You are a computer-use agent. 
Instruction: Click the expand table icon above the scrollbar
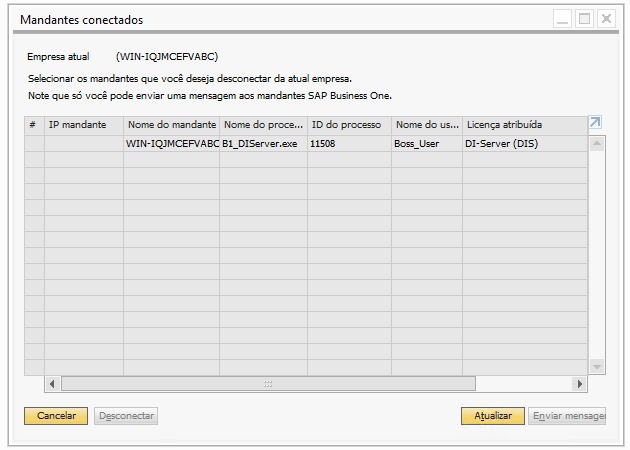click(596, 123)
